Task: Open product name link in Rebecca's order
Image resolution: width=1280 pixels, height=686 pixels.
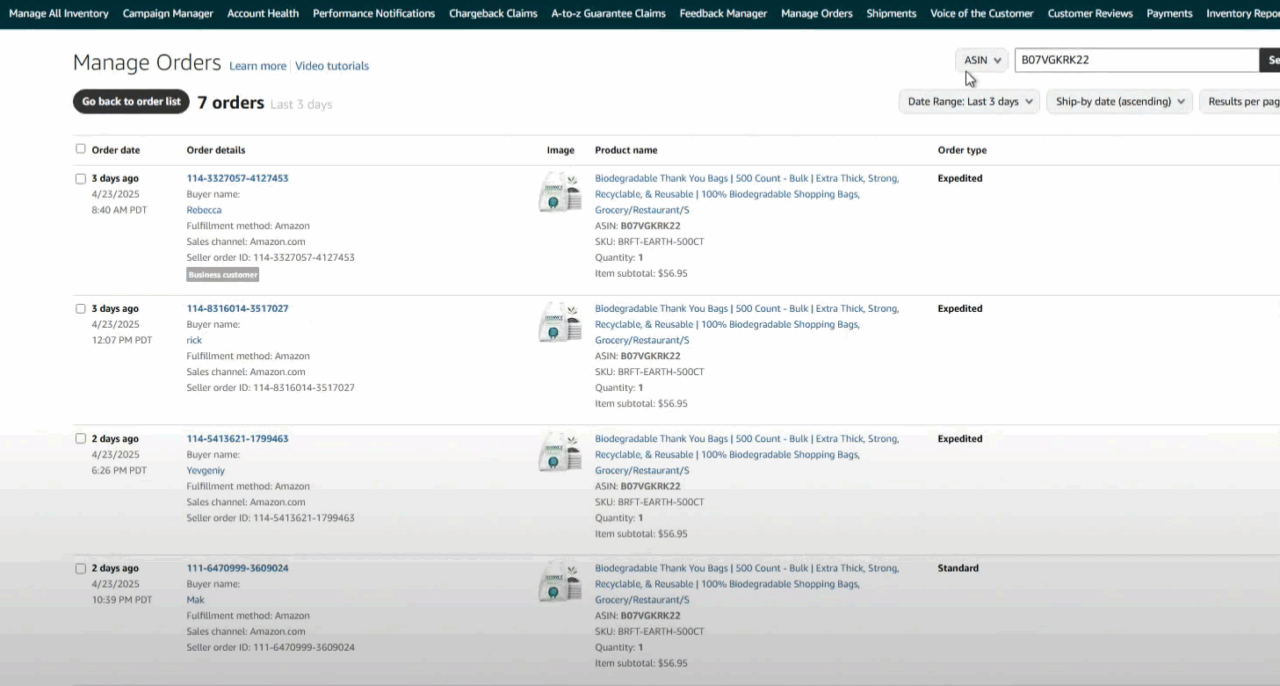Action: (x=747, y=194)
